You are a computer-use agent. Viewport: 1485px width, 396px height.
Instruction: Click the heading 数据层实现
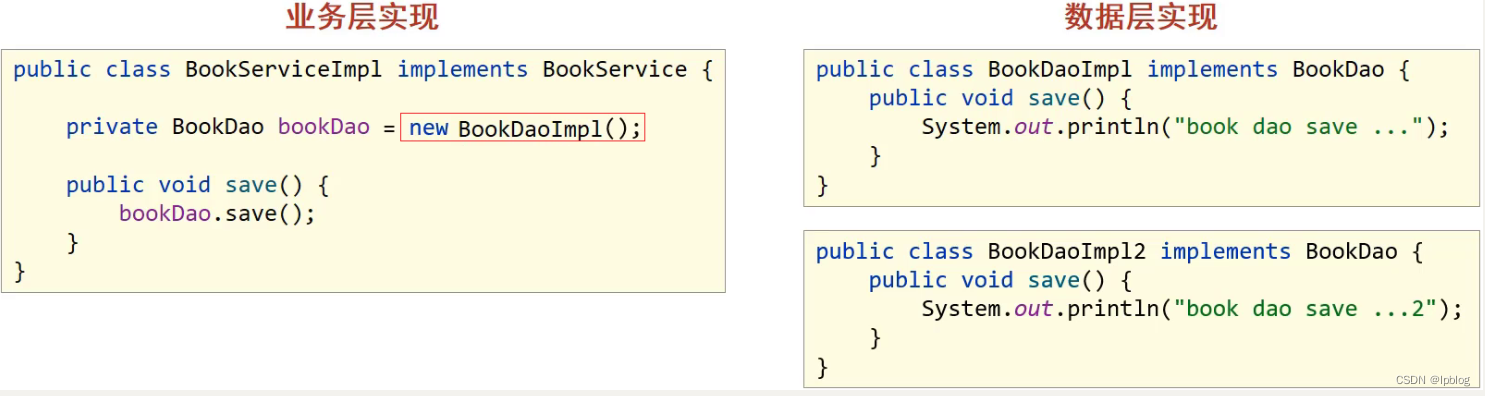click(x=1141, y=17)
